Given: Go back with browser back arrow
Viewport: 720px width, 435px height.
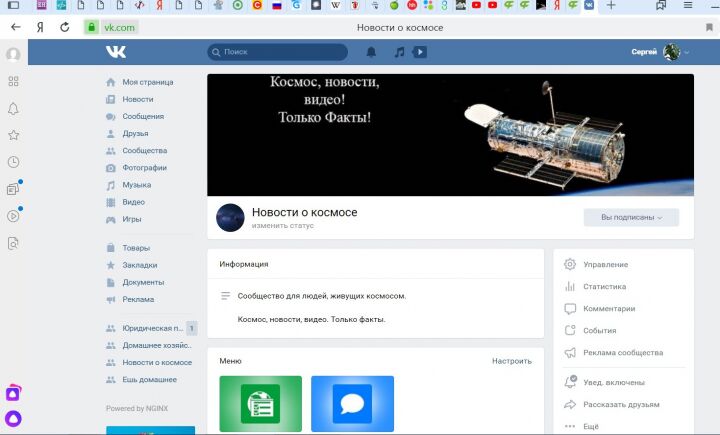Looking at the screenshot, I should coord(16,27).
